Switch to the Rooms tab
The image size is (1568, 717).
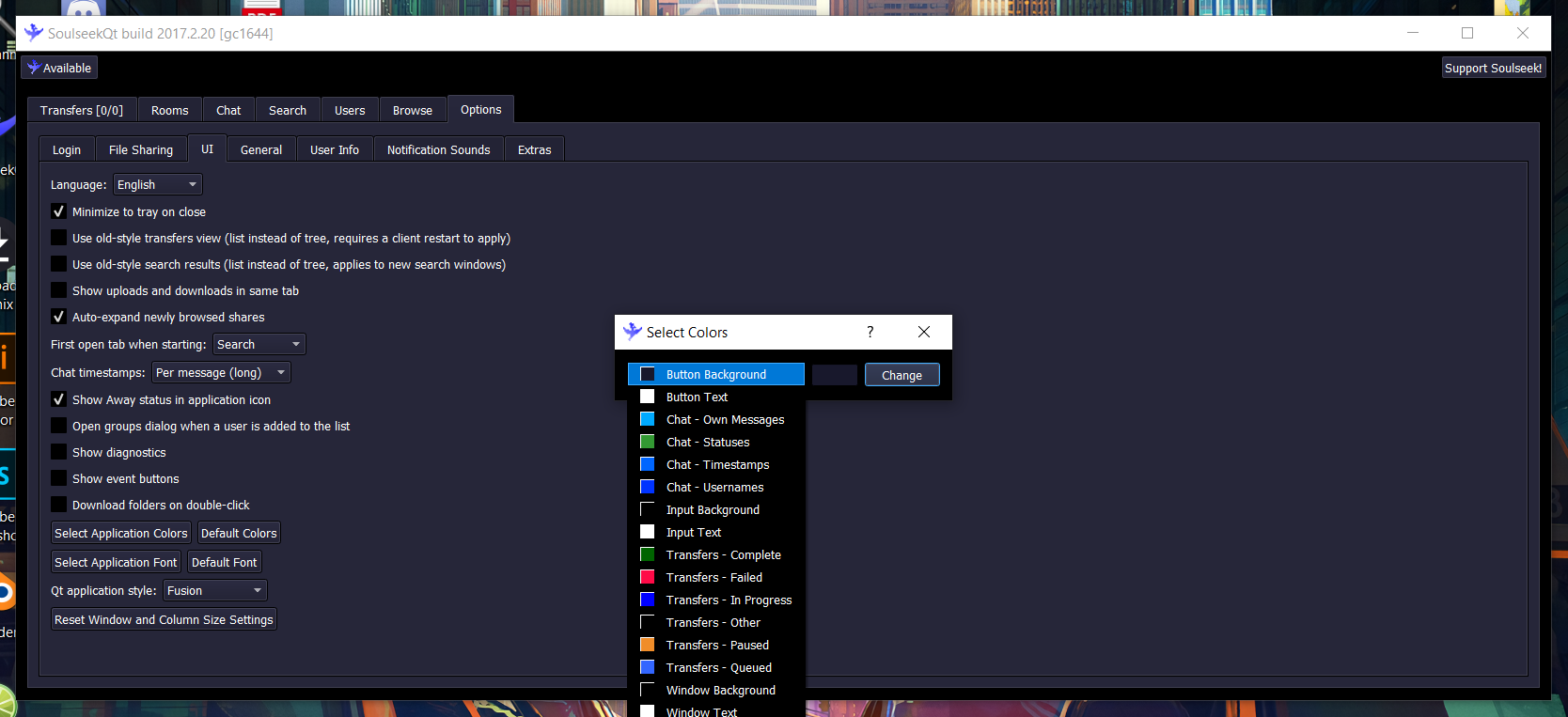(169, 110)
